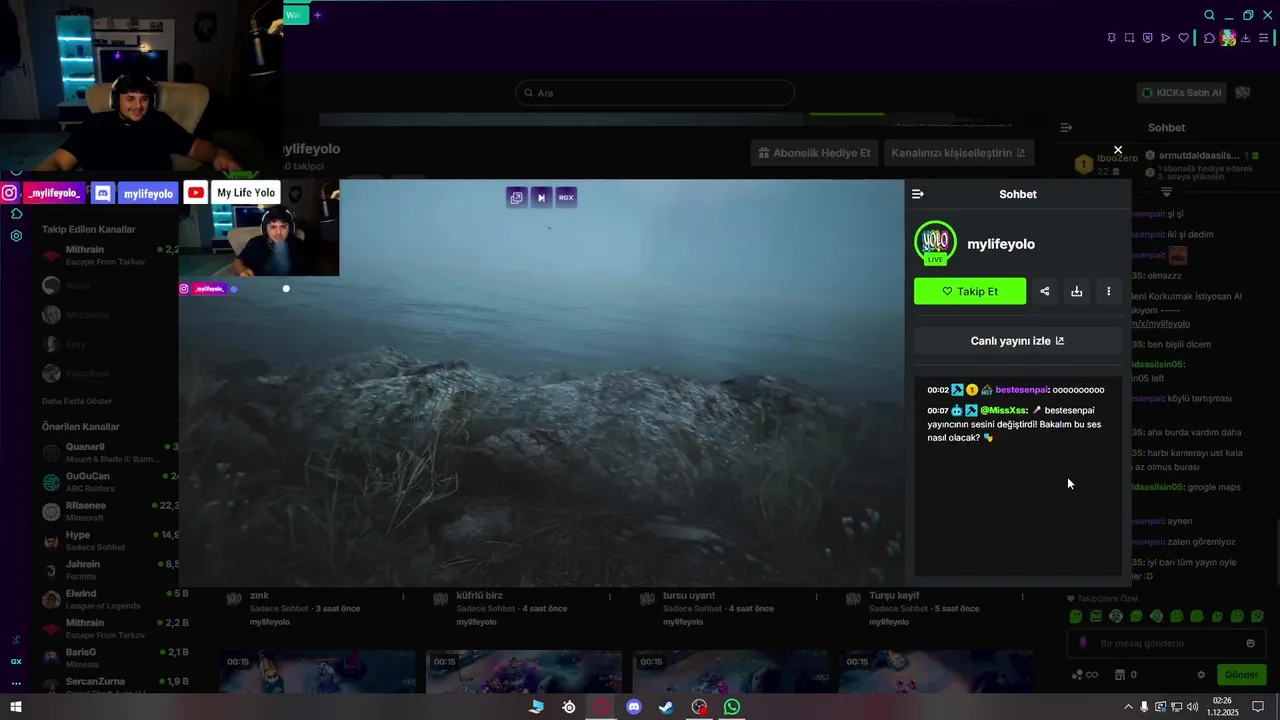The height and width of the screenshot is (720, 1280).
Task: Click Canlı yayını izle link
Action: (1018, 341)
